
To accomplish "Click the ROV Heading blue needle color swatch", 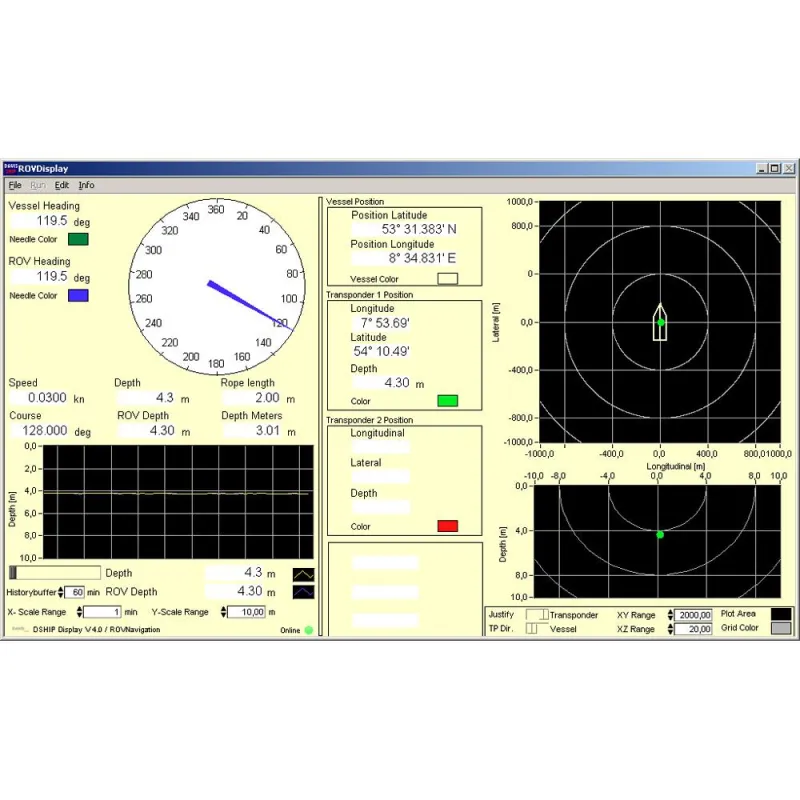I will coord(78,295).
